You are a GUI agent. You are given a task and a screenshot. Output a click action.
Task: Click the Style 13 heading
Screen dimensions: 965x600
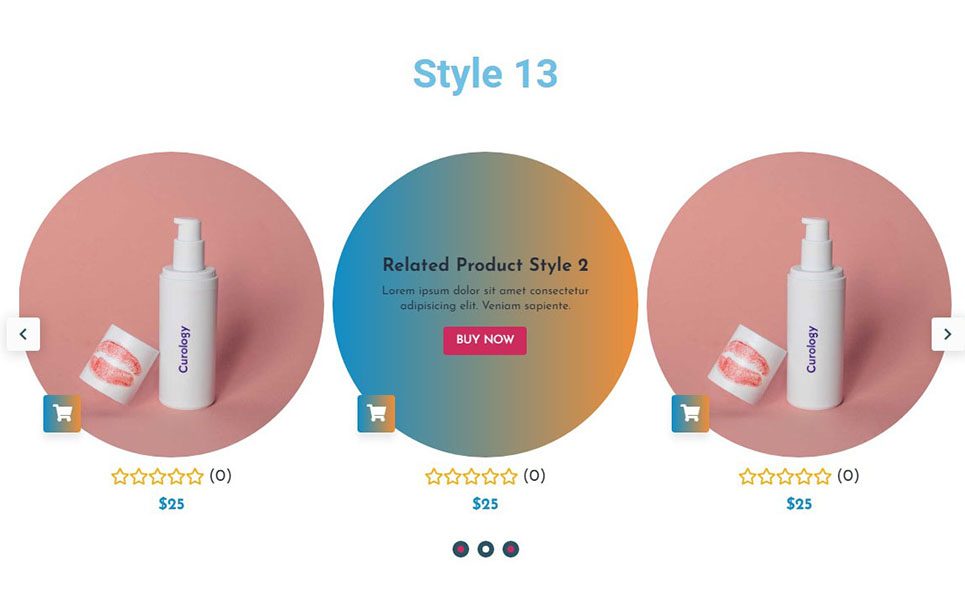(485, 74)
